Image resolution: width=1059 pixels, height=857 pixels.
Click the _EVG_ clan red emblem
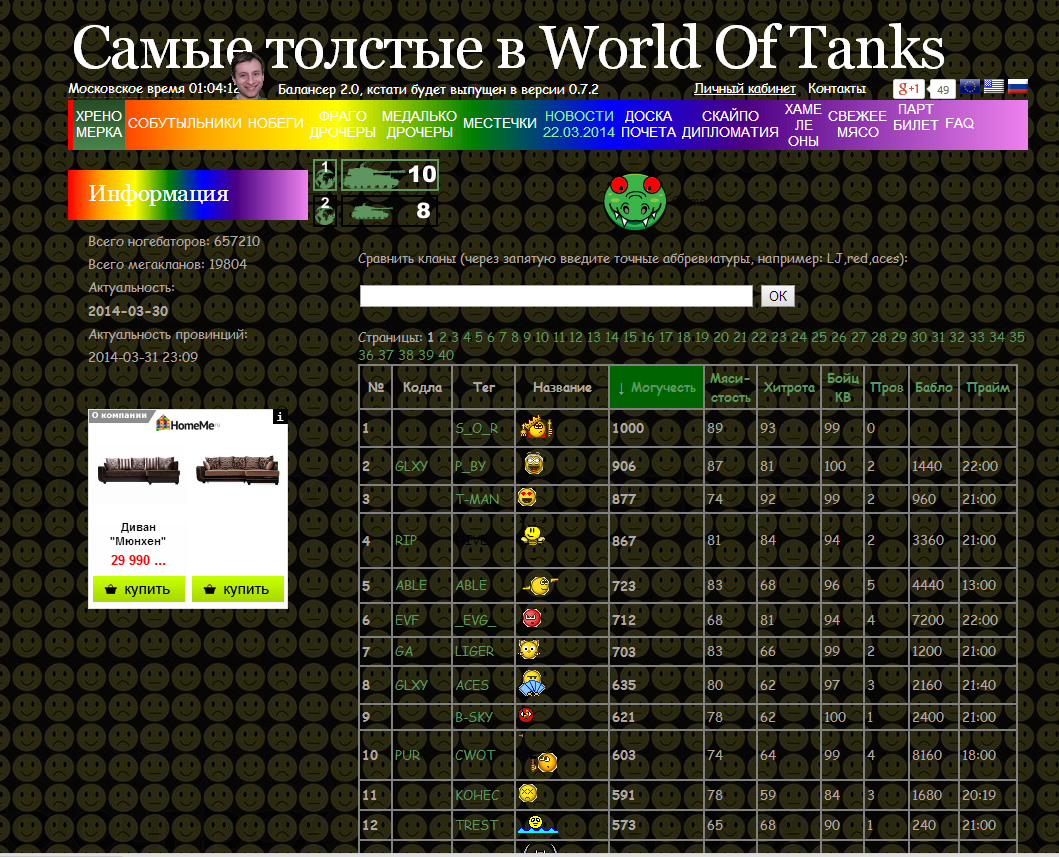(532, 617)
